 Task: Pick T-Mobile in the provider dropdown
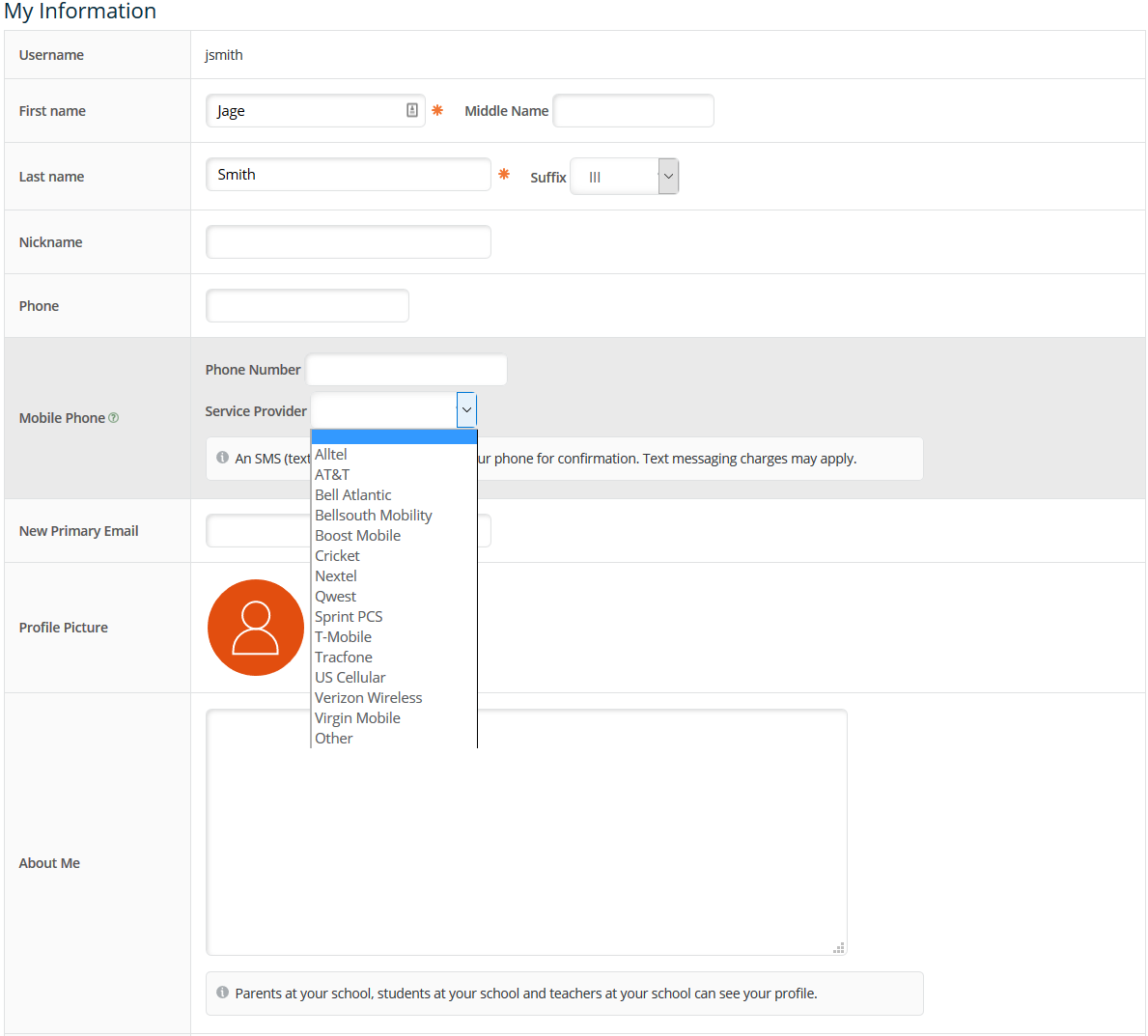coord(343,637)
